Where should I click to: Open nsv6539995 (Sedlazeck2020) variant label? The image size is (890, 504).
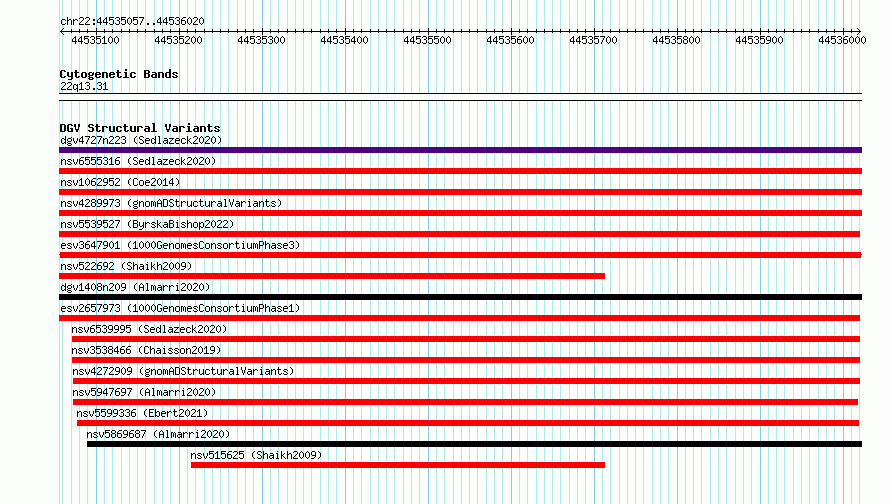tap(149, 329)
